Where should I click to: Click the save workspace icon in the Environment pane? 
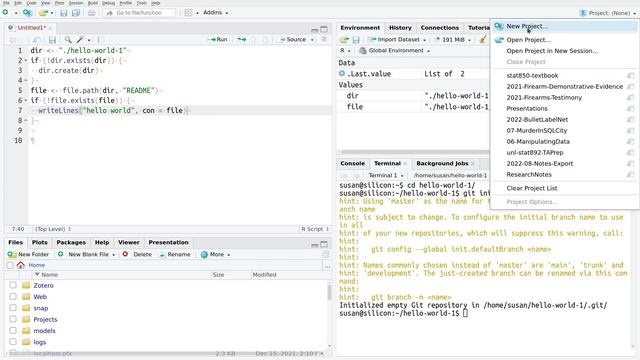click(356, 40)
